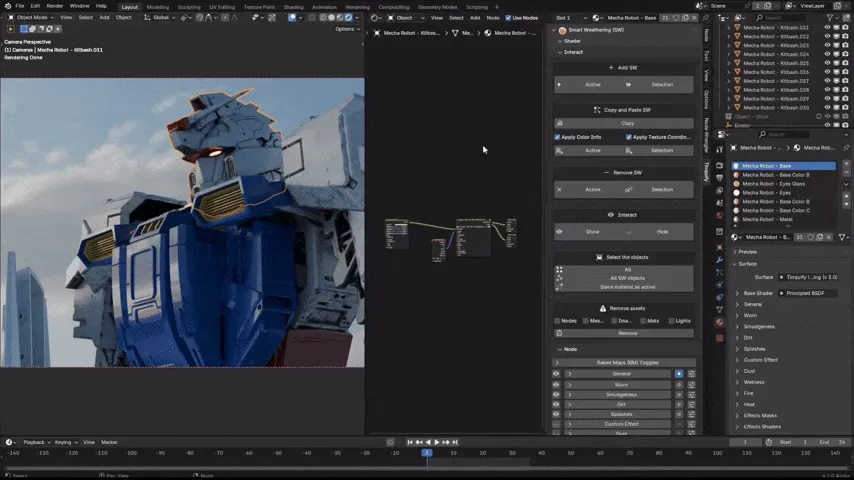Switch to the Shading workspace tab

click(293, 7)
